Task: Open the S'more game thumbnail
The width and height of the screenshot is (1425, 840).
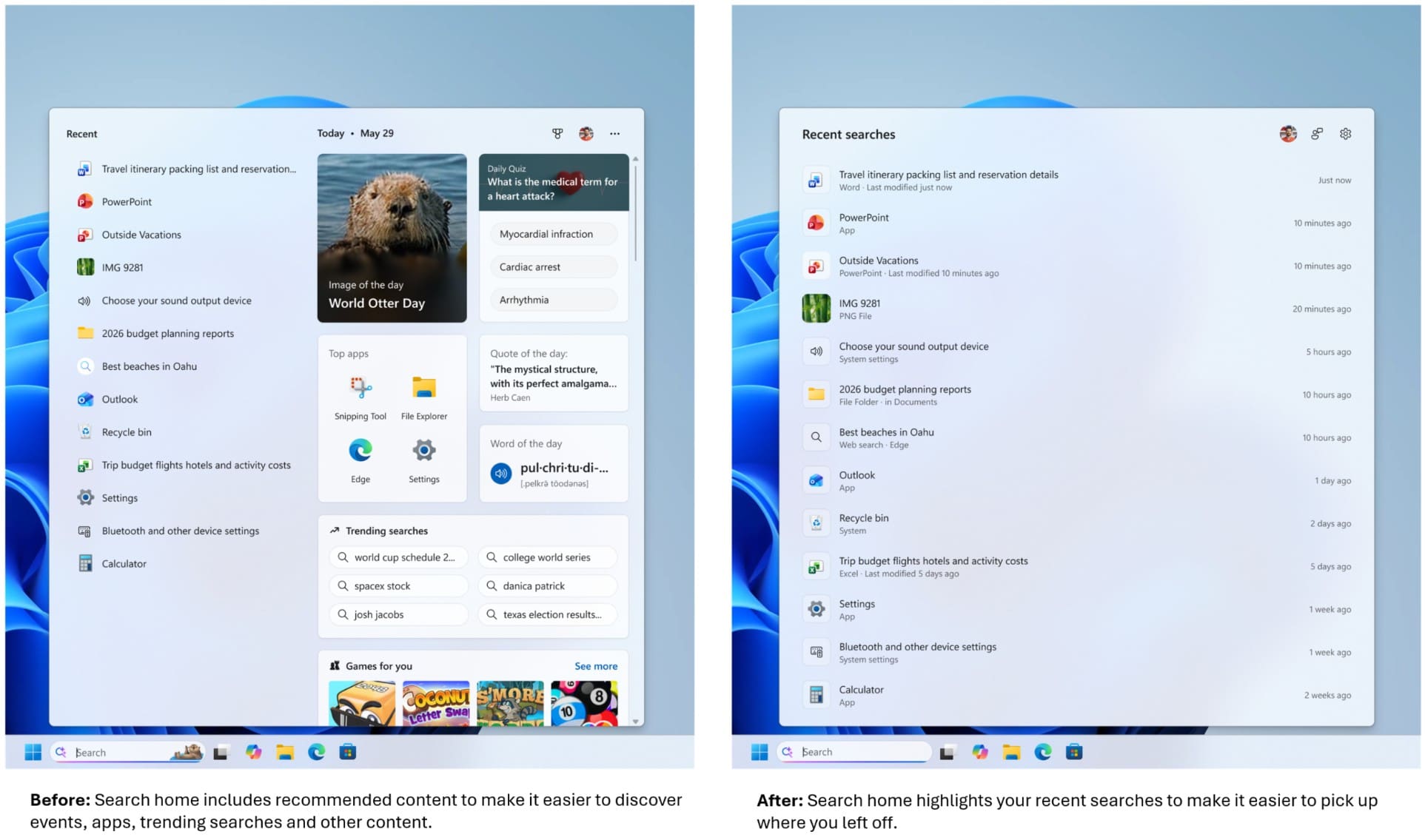Action: point(510,703)
